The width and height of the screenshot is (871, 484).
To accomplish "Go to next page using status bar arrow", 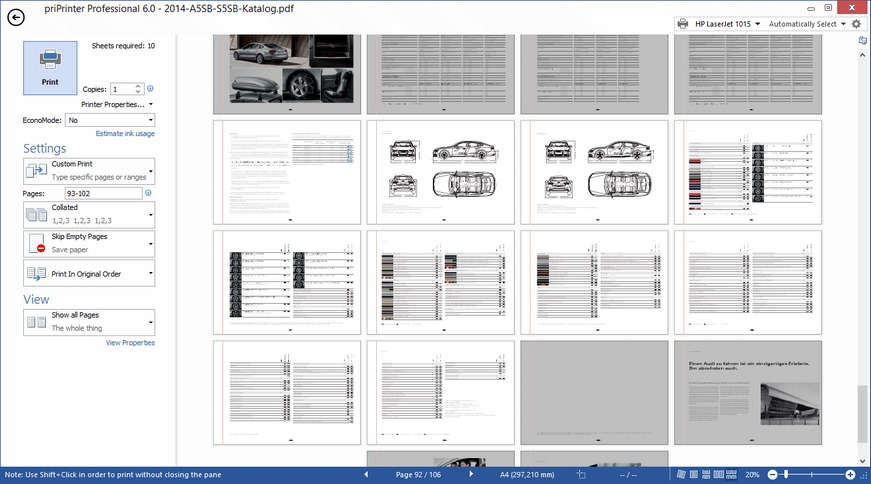I will click(x=470, y=474).
